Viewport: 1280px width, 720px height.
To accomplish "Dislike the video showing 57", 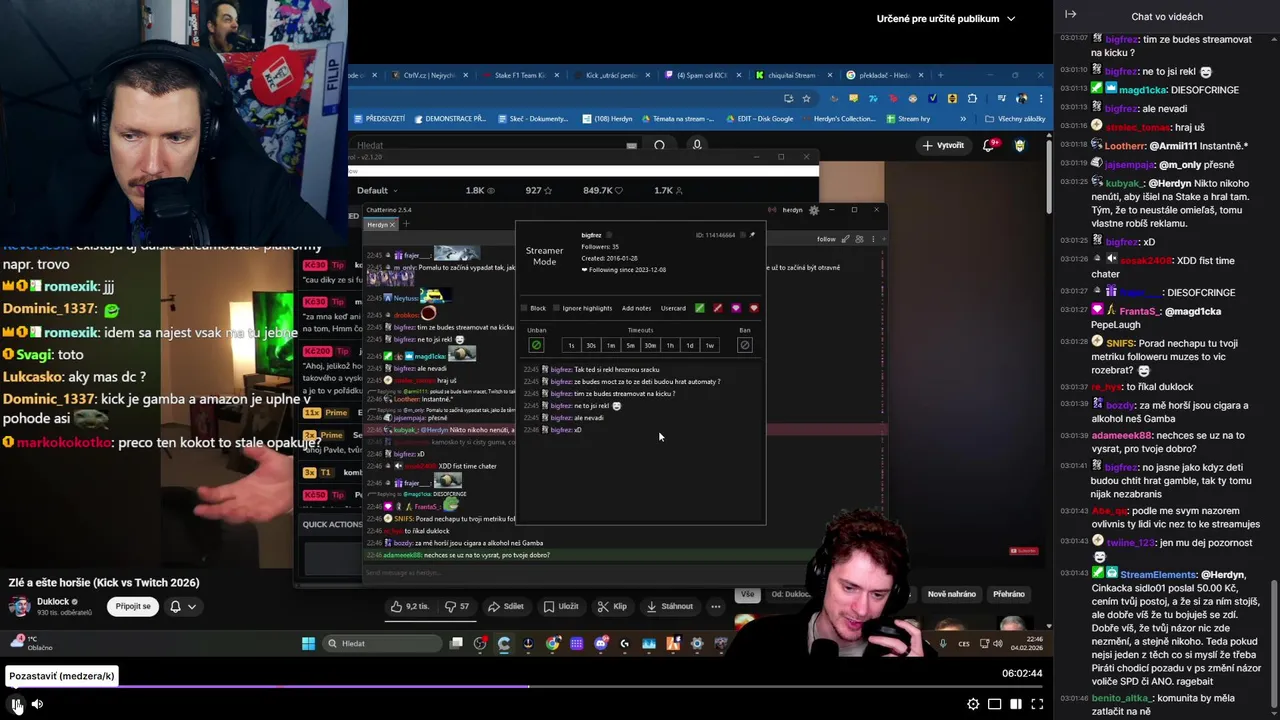I will tap(457, 606).
